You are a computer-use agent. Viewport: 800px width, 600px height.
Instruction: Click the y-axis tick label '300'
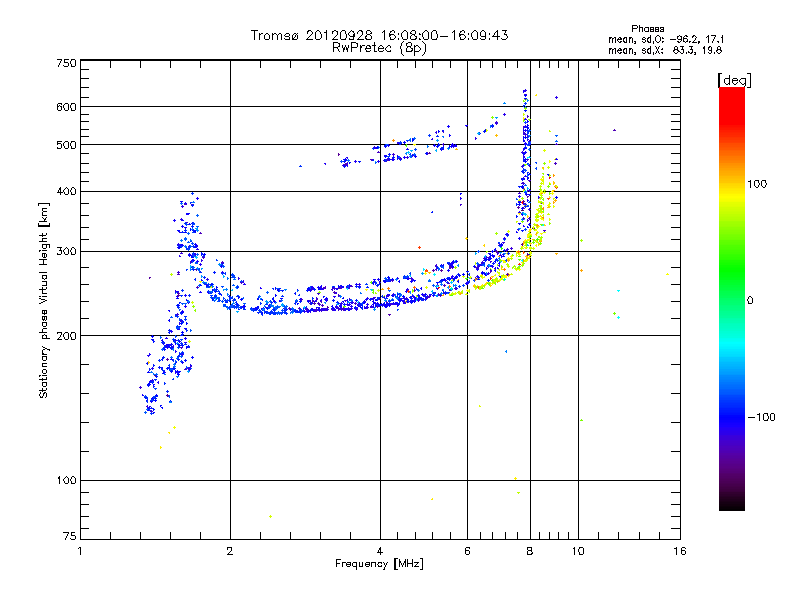[66, 252]
